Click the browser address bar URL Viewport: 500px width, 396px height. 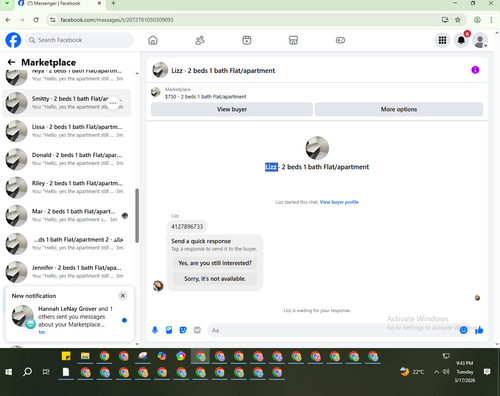tap(117, 20)
